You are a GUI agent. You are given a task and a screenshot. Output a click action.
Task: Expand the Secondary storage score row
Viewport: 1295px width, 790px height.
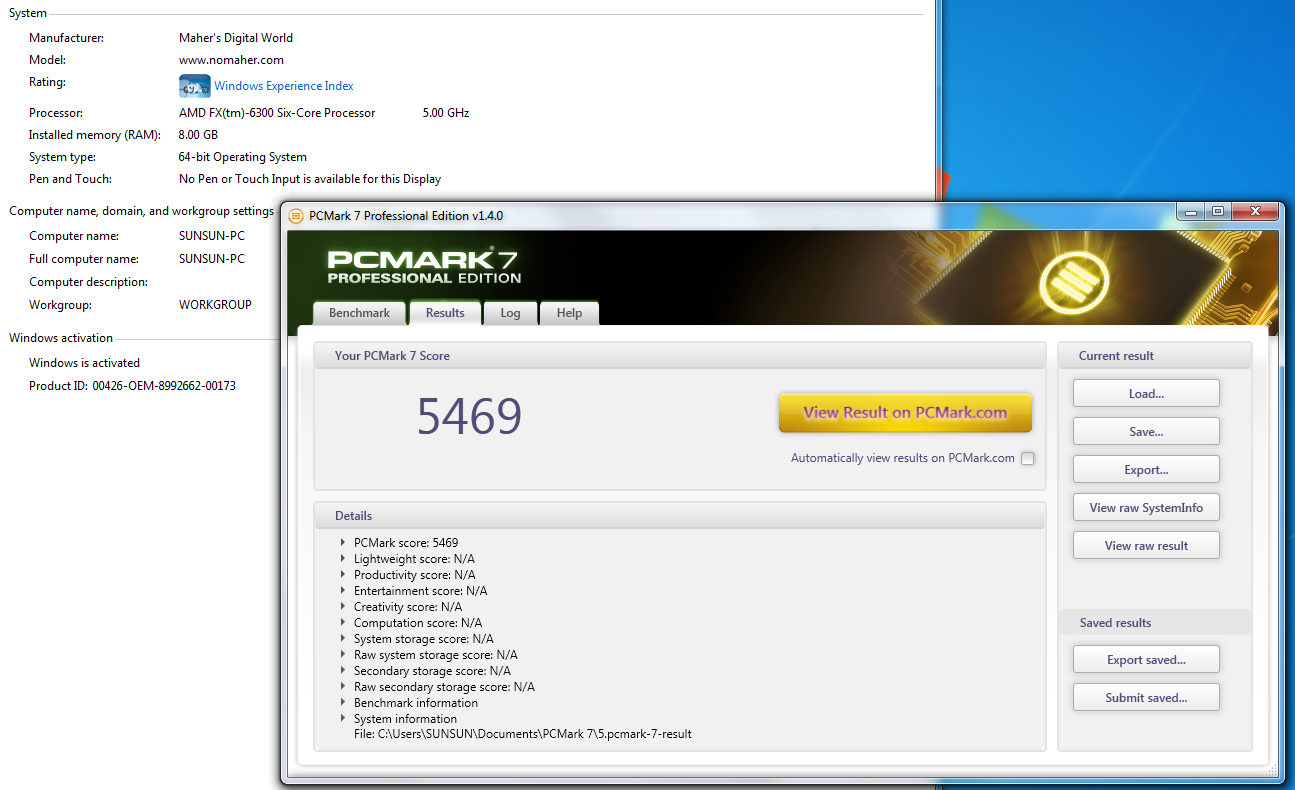coord(343,671)
